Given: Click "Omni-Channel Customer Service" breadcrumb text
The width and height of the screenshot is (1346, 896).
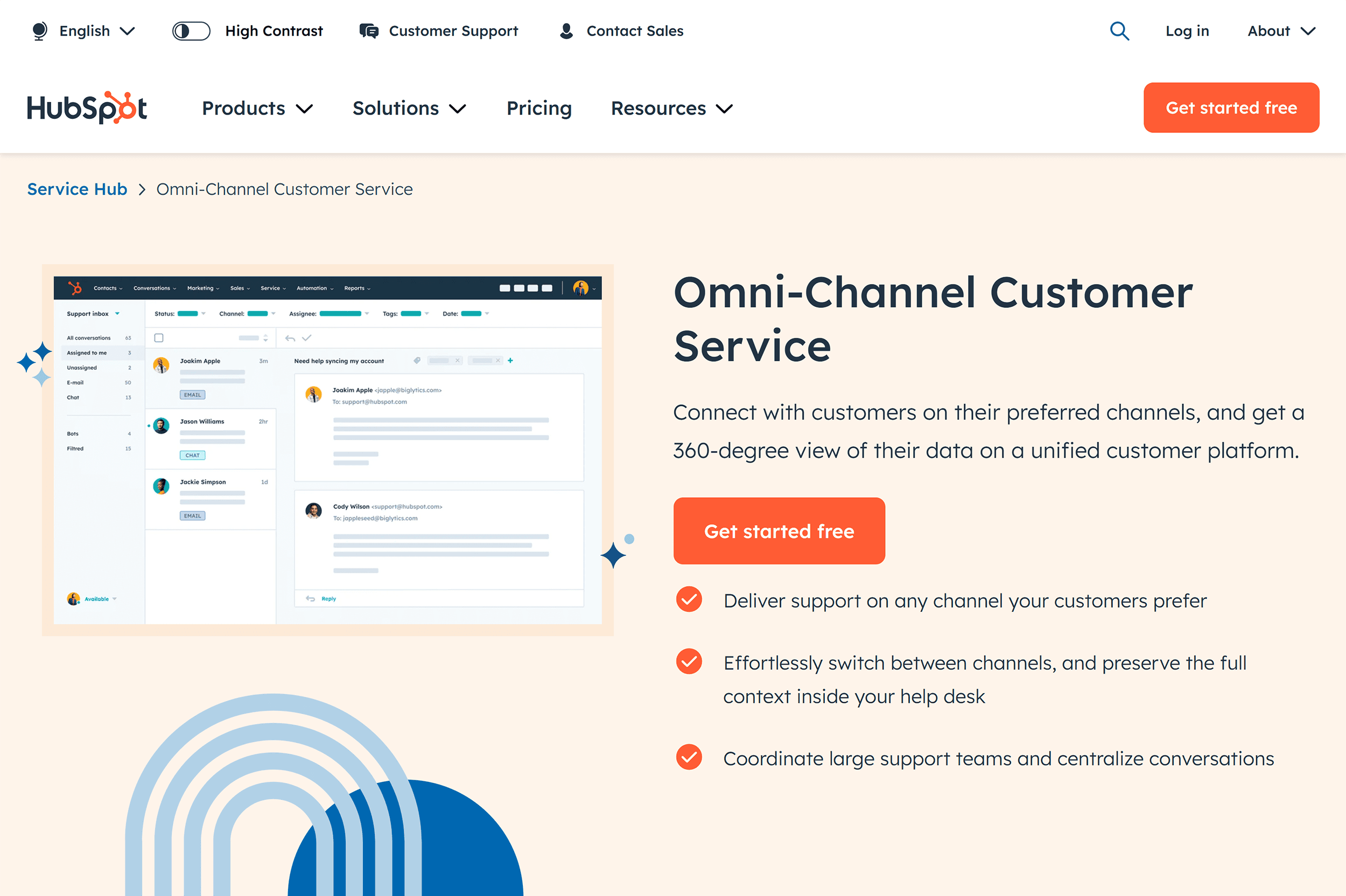Looking at the screenshot, I should coord(284,189).
